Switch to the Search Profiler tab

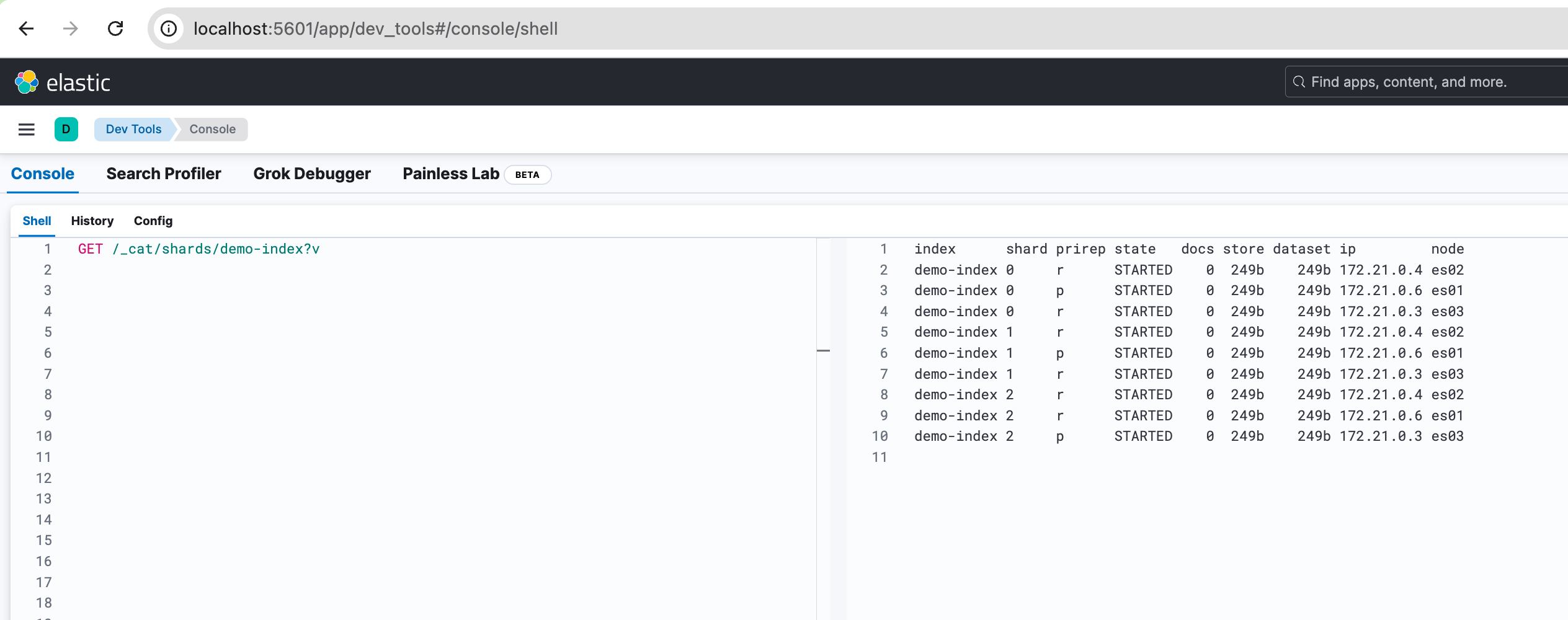click(x=164, y=174)
